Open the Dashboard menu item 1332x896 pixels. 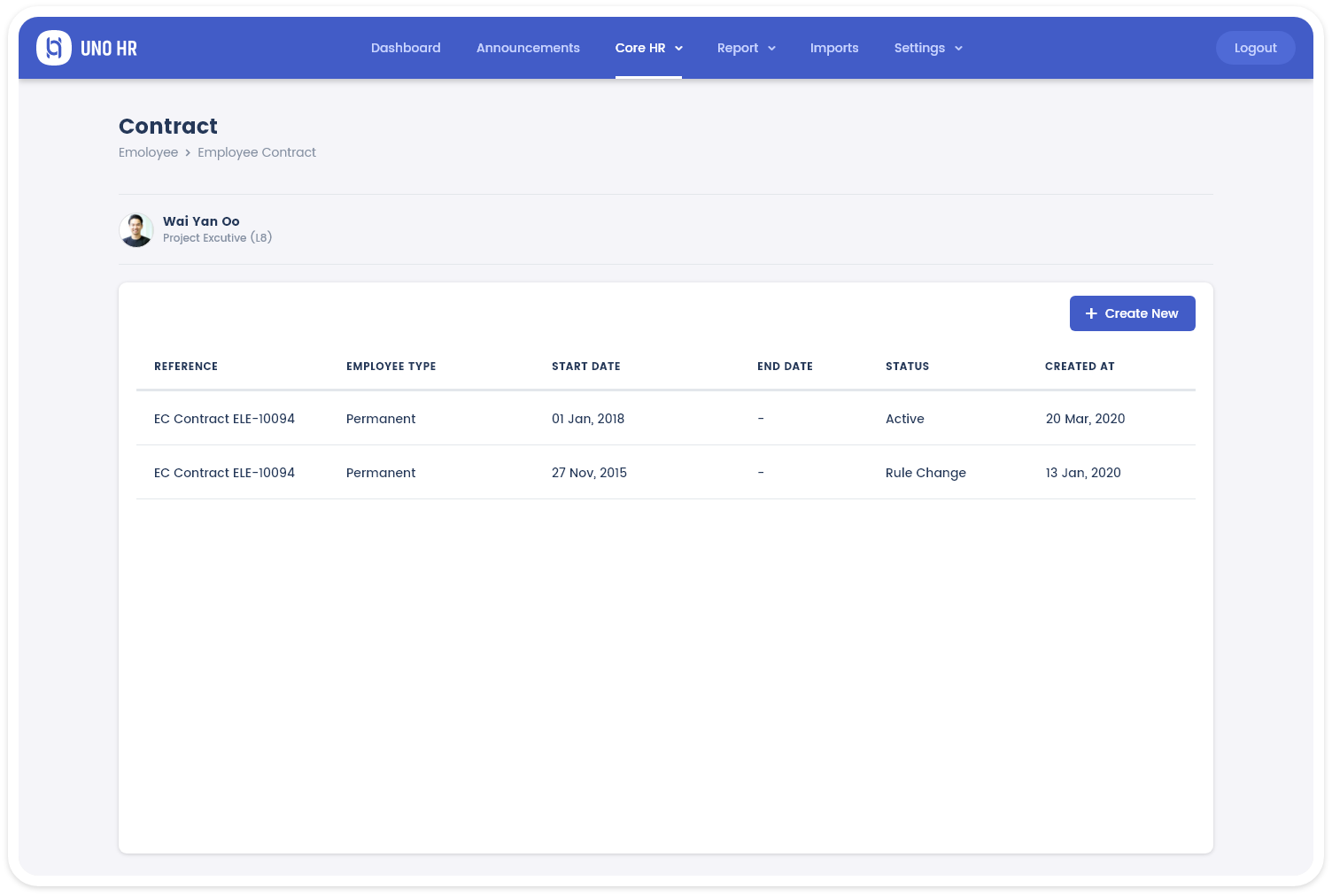406,48
